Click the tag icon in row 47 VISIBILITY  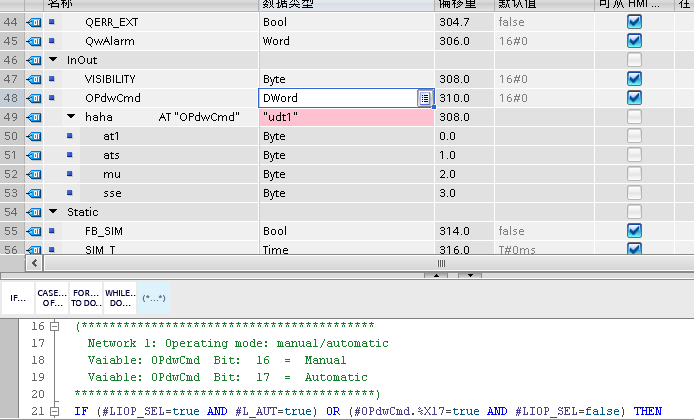34,79
